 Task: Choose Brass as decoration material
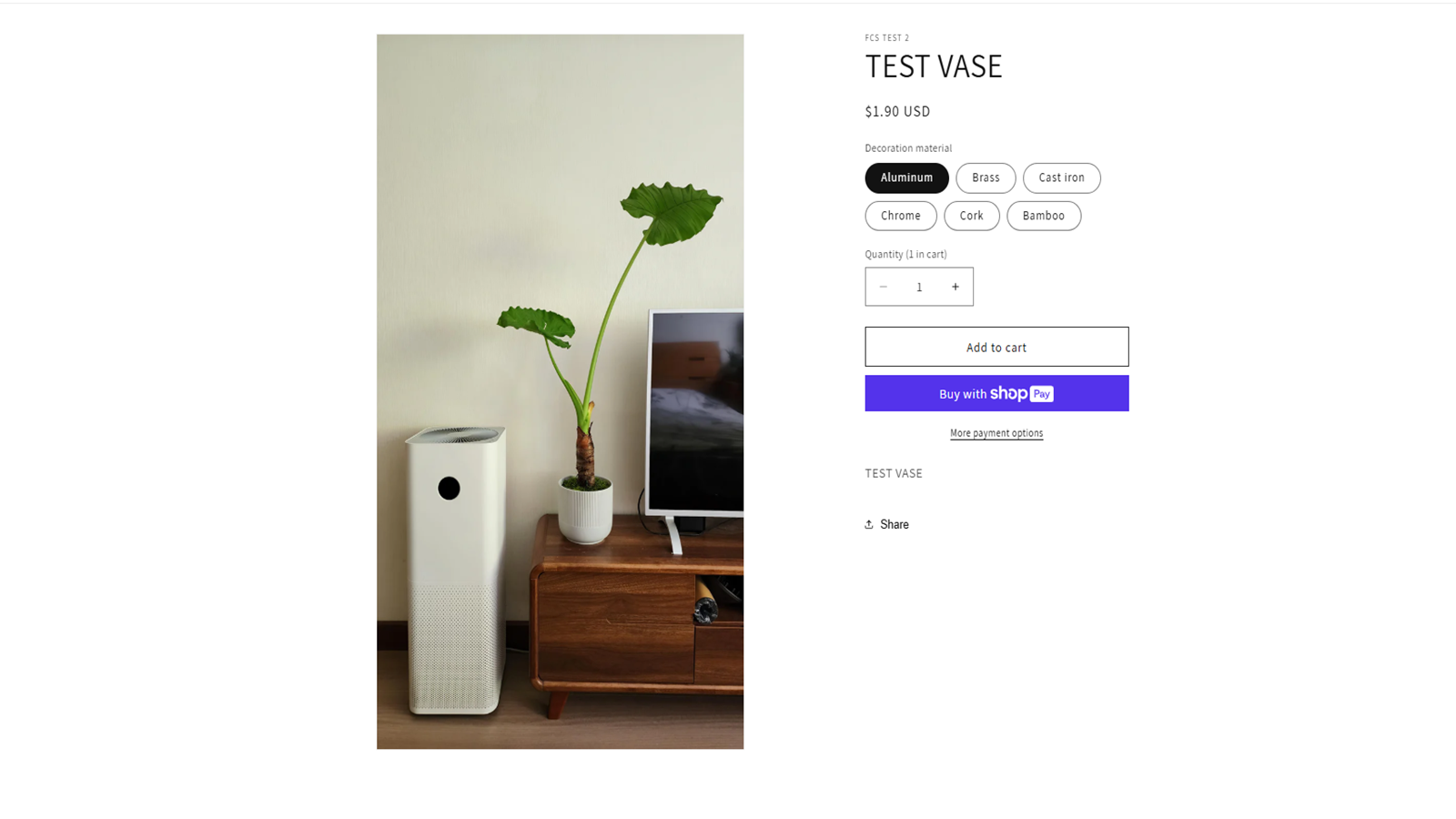[x=986, y=177]
